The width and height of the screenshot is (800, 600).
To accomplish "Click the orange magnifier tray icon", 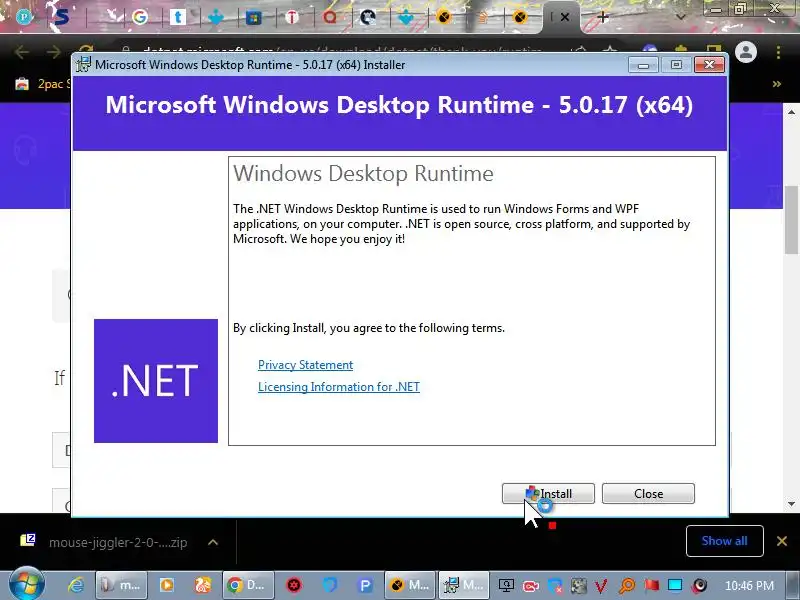I will pos(627,586).
